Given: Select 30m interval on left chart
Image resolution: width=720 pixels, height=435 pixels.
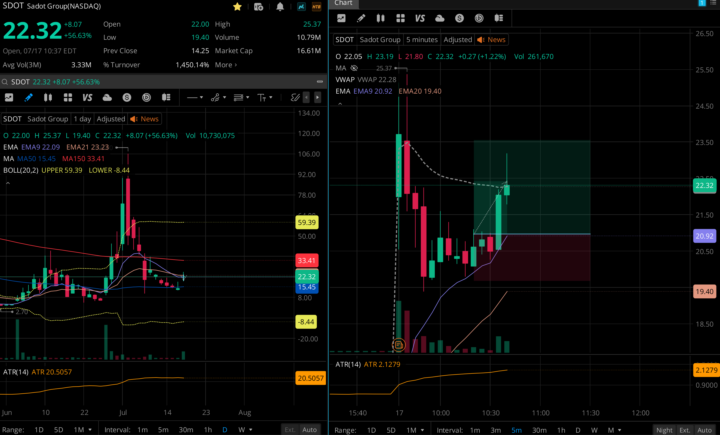Looking at the screenshot, I should click(186, 429).
